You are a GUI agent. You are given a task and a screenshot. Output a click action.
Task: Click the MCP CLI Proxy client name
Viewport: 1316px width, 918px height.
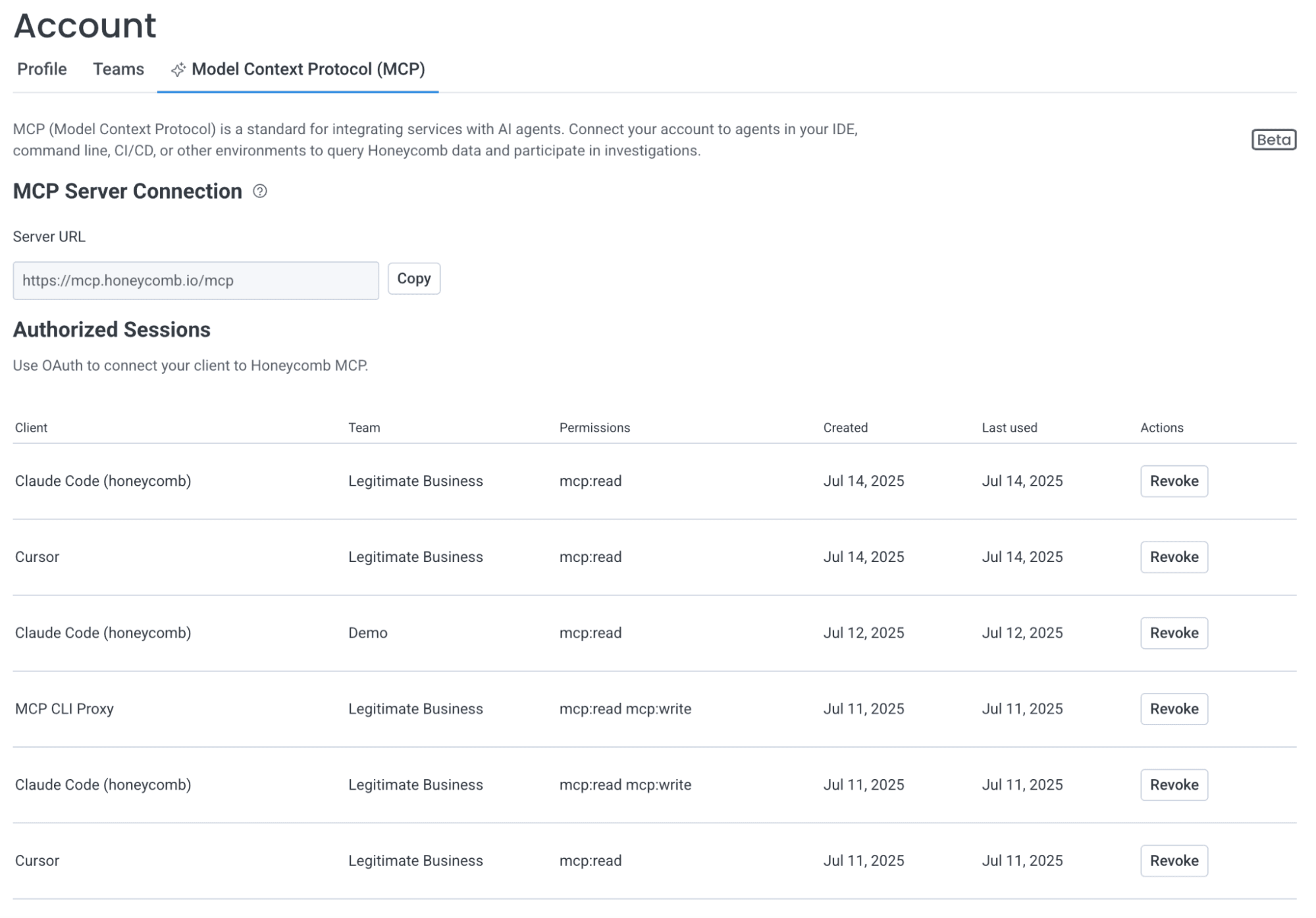65,709
